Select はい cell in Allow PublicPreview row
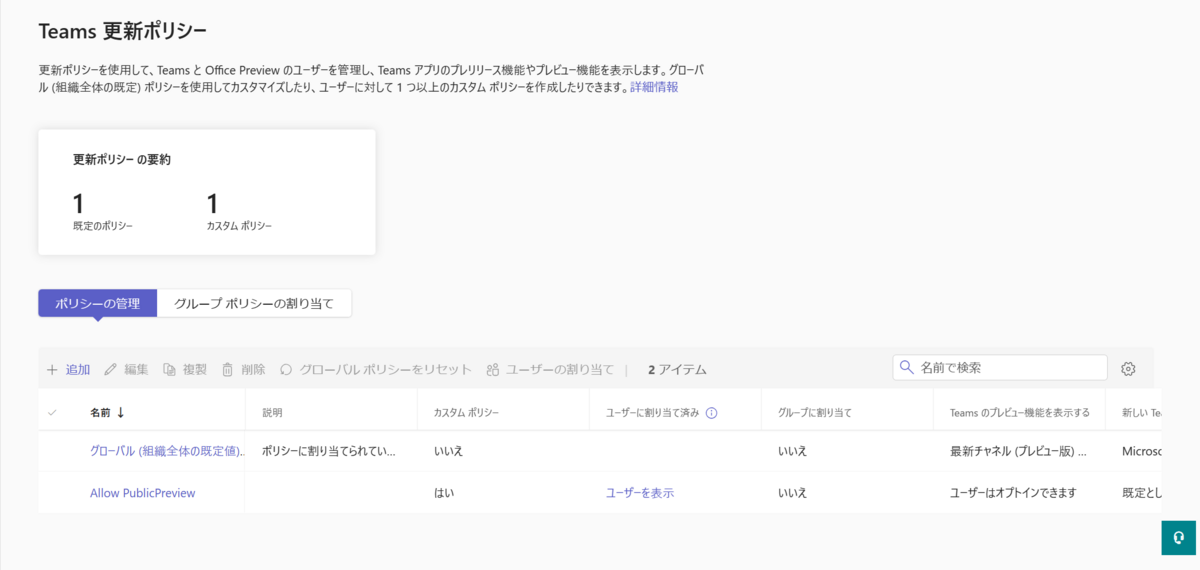 [444, 493]
